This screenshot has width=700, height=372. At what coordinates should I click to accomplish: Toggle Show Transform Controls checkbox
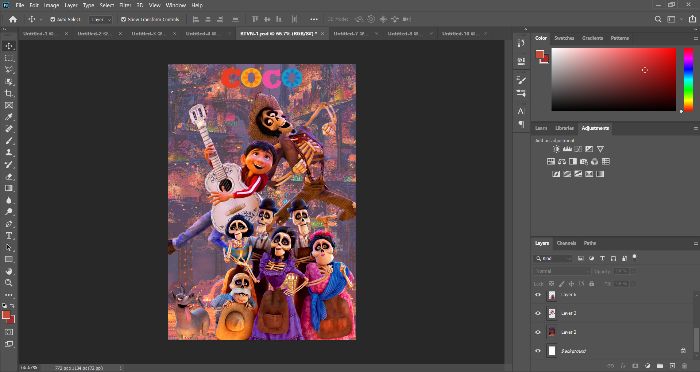point(123,20)
